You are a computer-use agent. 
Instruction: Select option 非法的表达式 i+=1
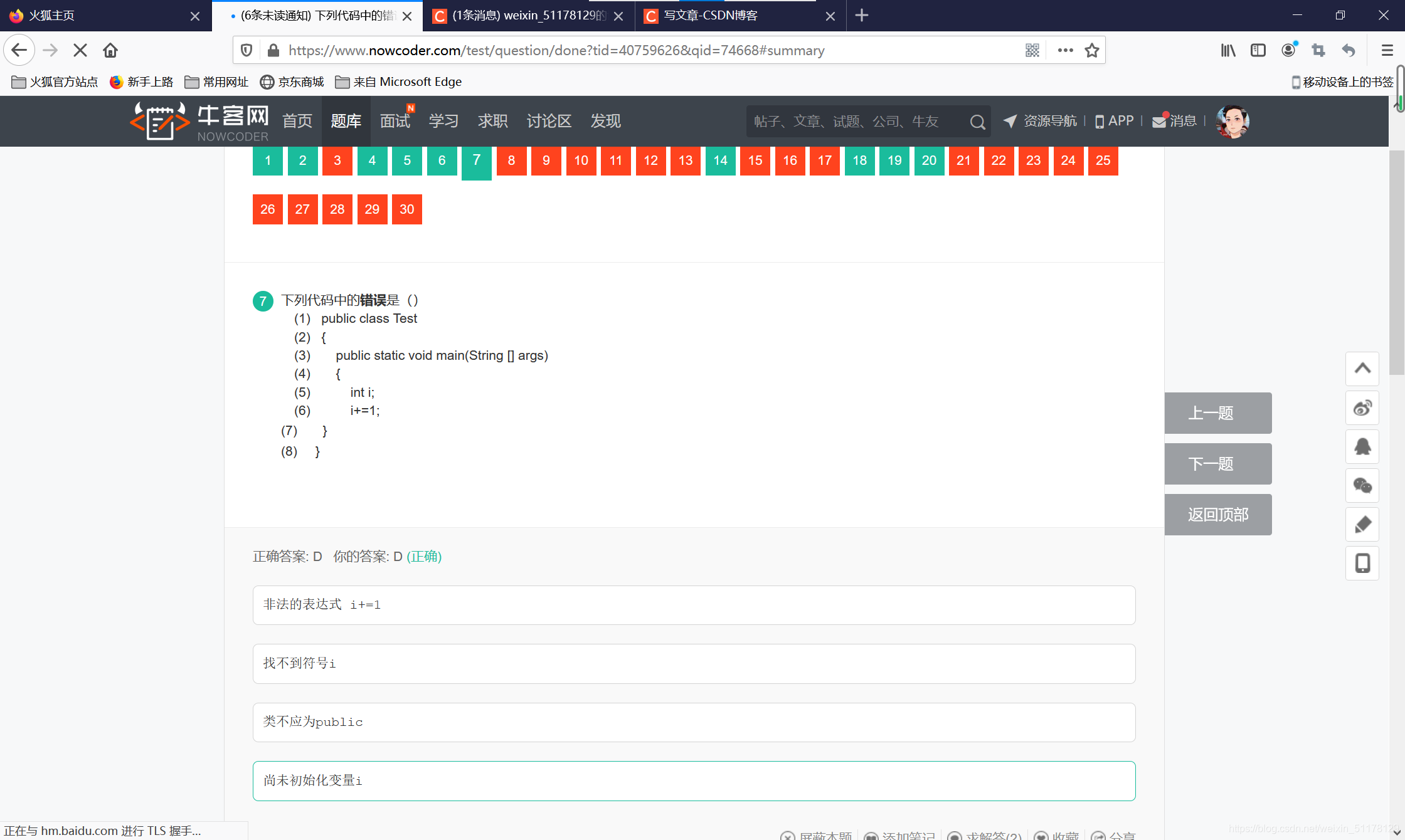coord(694,605)
